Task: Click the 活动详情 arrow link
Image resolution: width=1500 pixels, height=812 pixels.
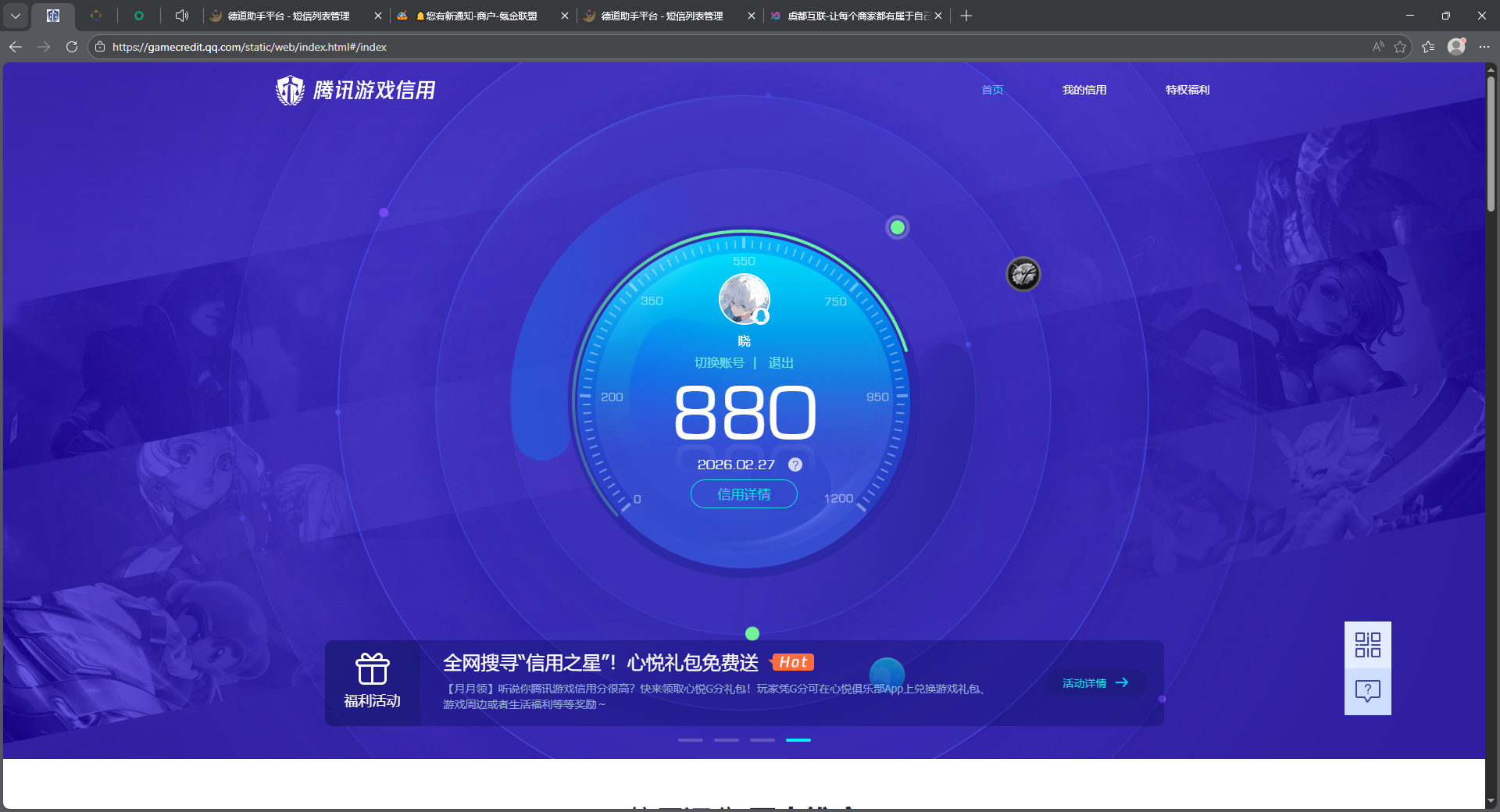Action: click(1095, 683)
